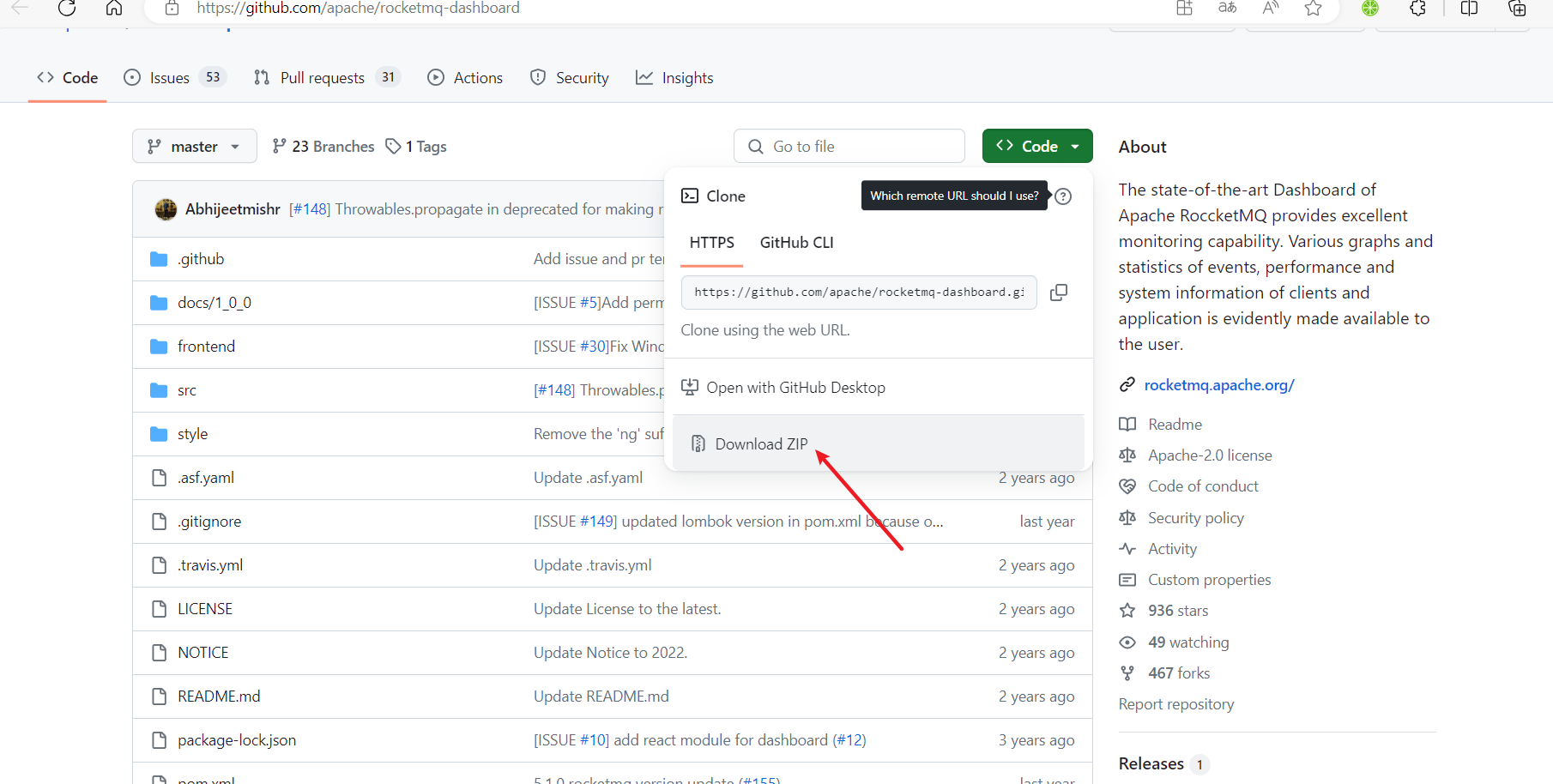Screen dimensions: 1553x784
Task: Click the GitHub Desktop icon in Clone menu
Action: coord(690,387)
